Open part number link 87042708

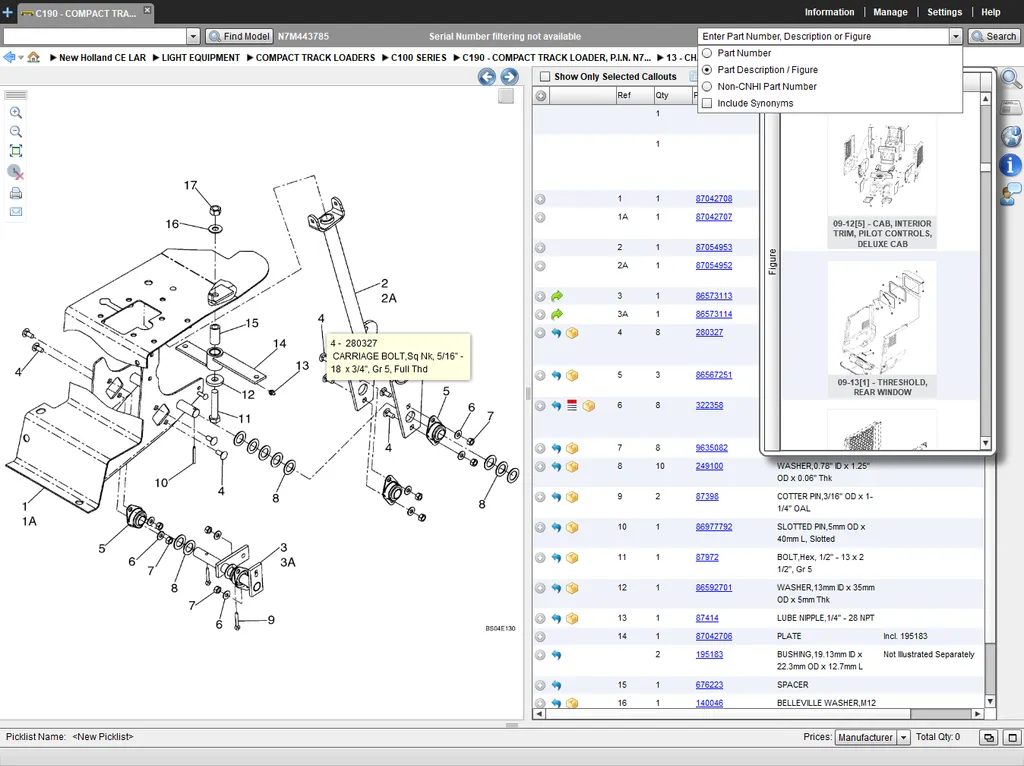point(714,199)
